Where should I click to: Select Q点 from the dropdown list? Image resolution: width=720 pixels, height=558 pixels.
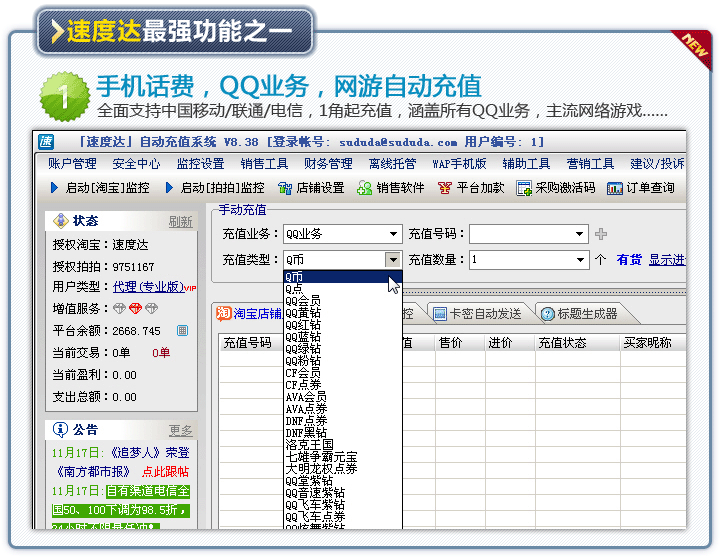(x=343, y=289)
